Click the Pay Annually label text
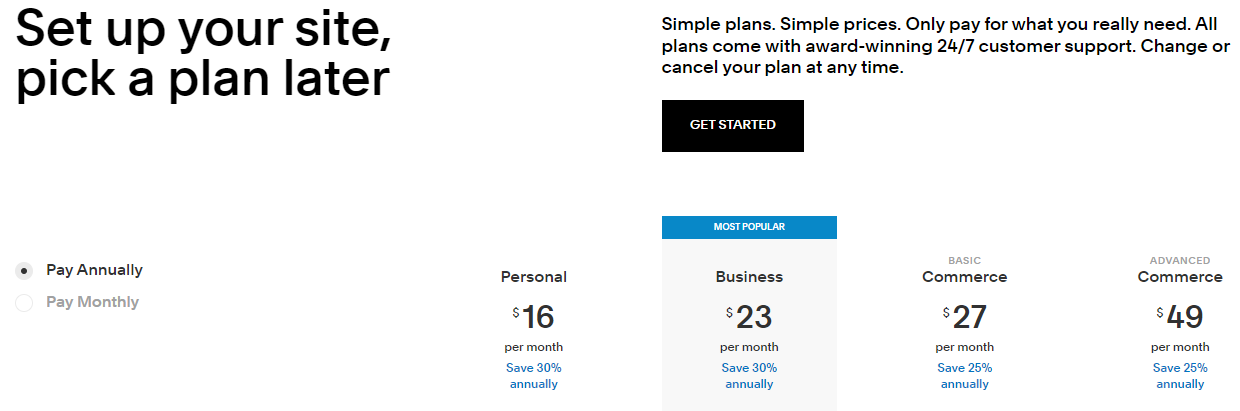1240x411 pixels. 94,270
